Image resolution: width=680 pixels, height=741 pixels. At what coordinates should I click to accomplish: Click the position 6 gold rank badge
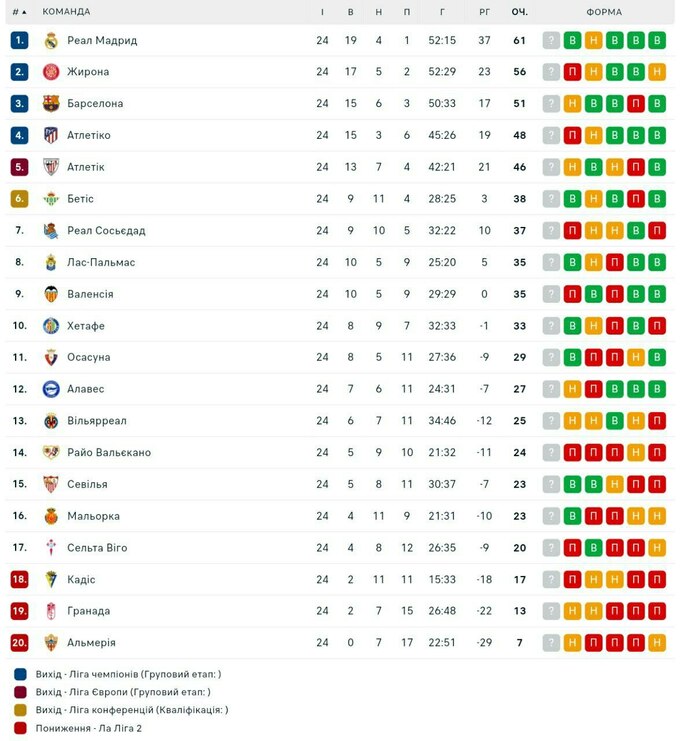19,199
